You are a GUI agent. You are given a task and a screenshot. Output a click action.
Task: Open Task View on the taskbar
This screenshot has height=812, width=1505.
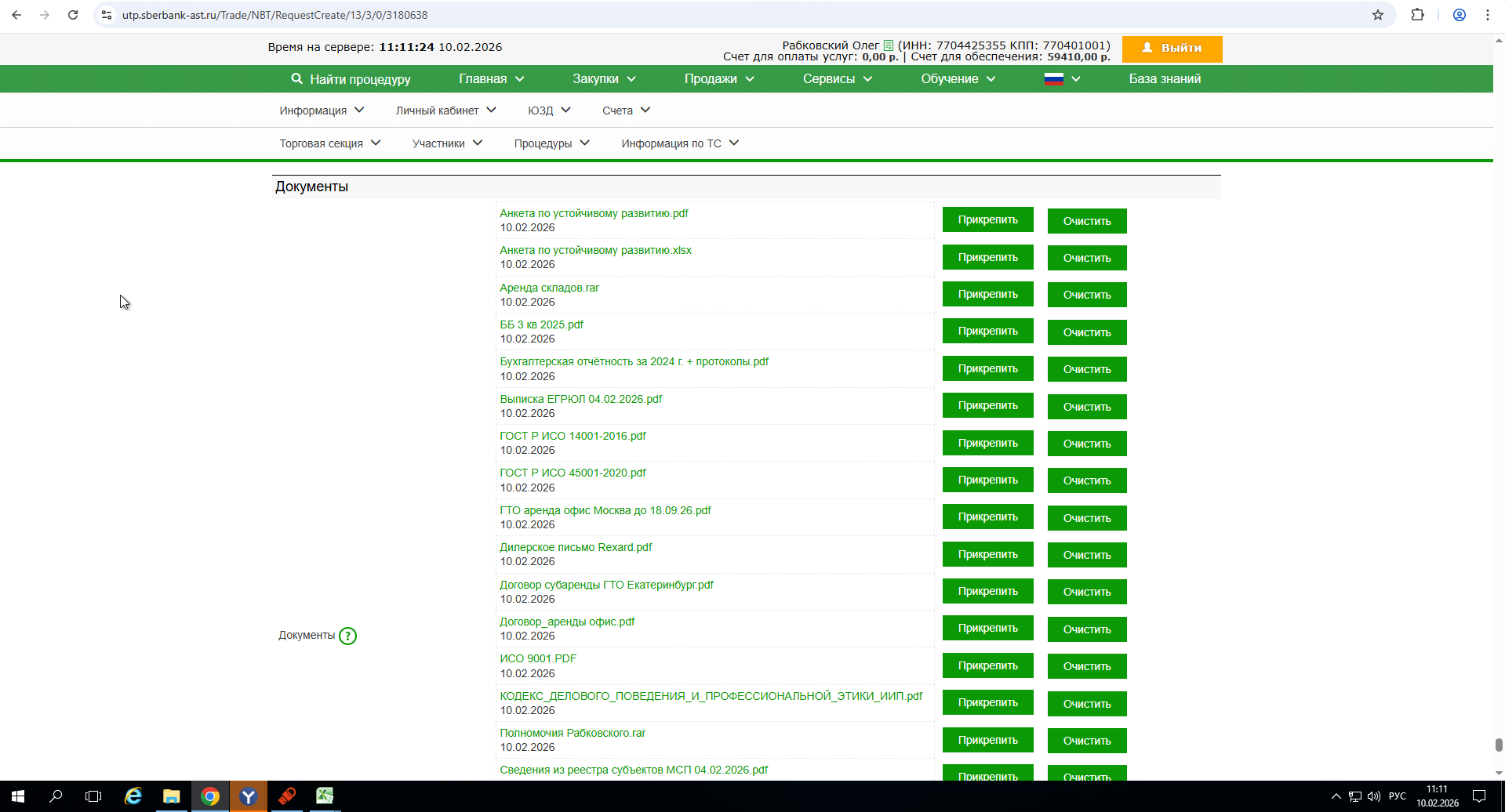[93, 796]
